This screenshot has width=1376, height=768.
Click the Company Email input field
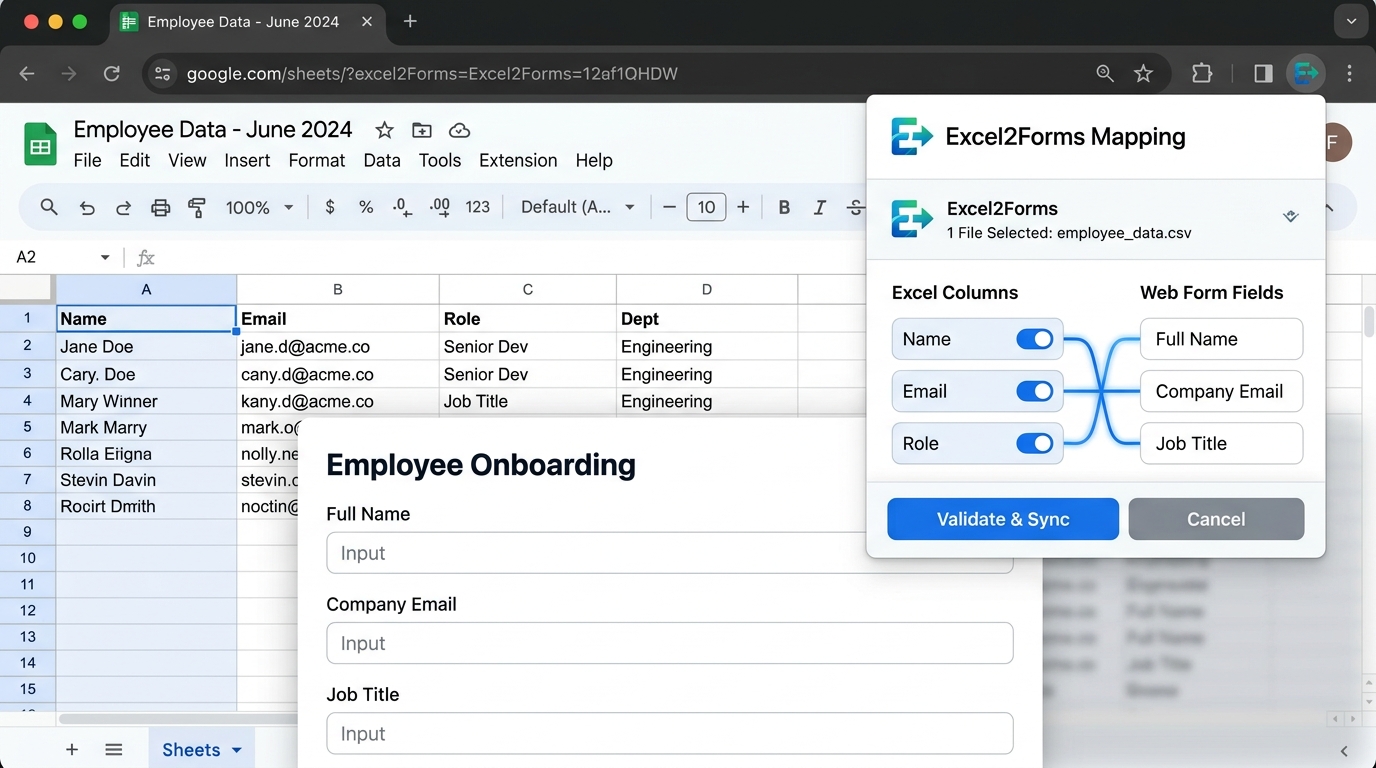[x=670, y=643]
